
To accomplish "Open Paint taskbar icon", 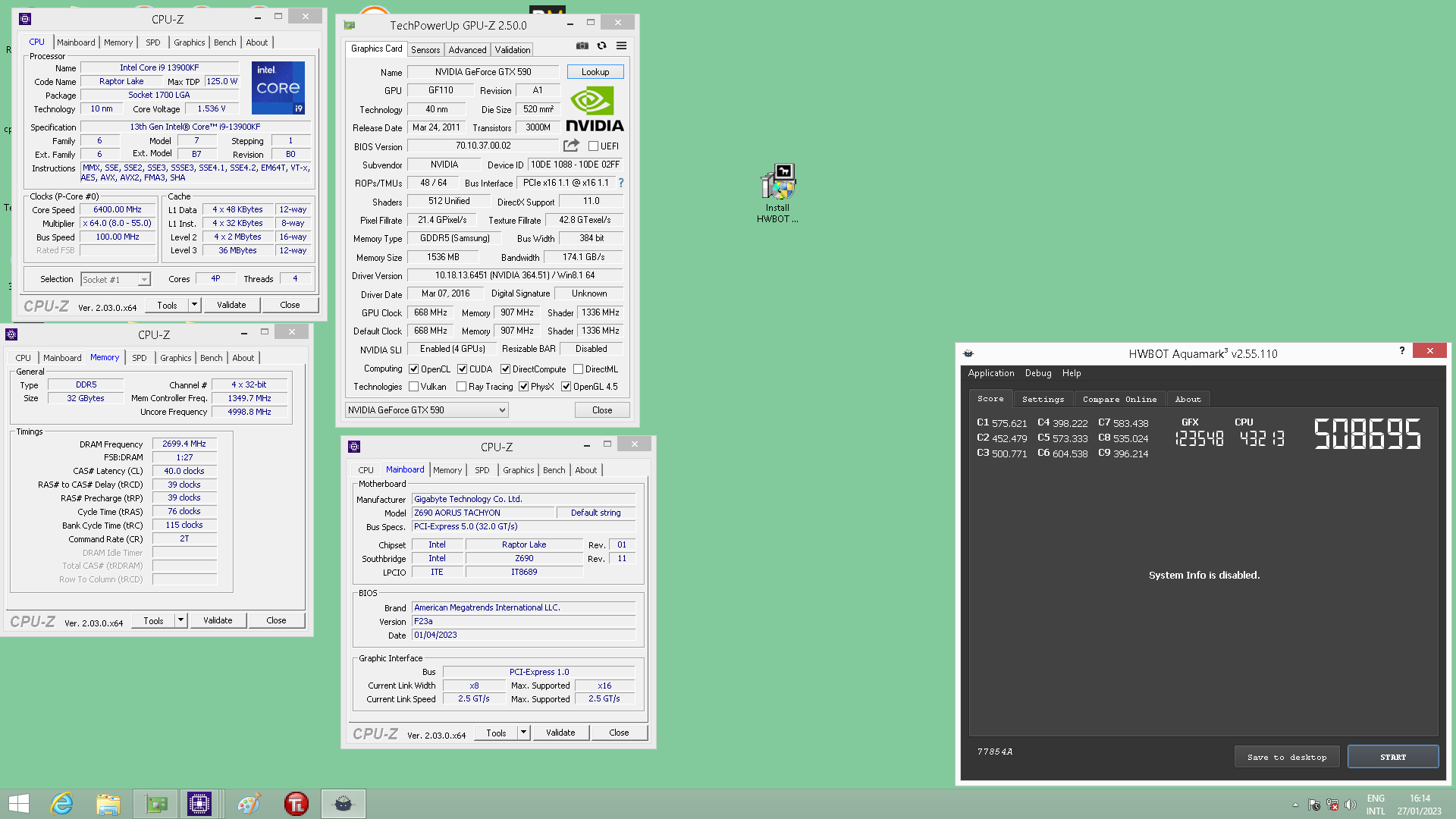I will point(249,804).
